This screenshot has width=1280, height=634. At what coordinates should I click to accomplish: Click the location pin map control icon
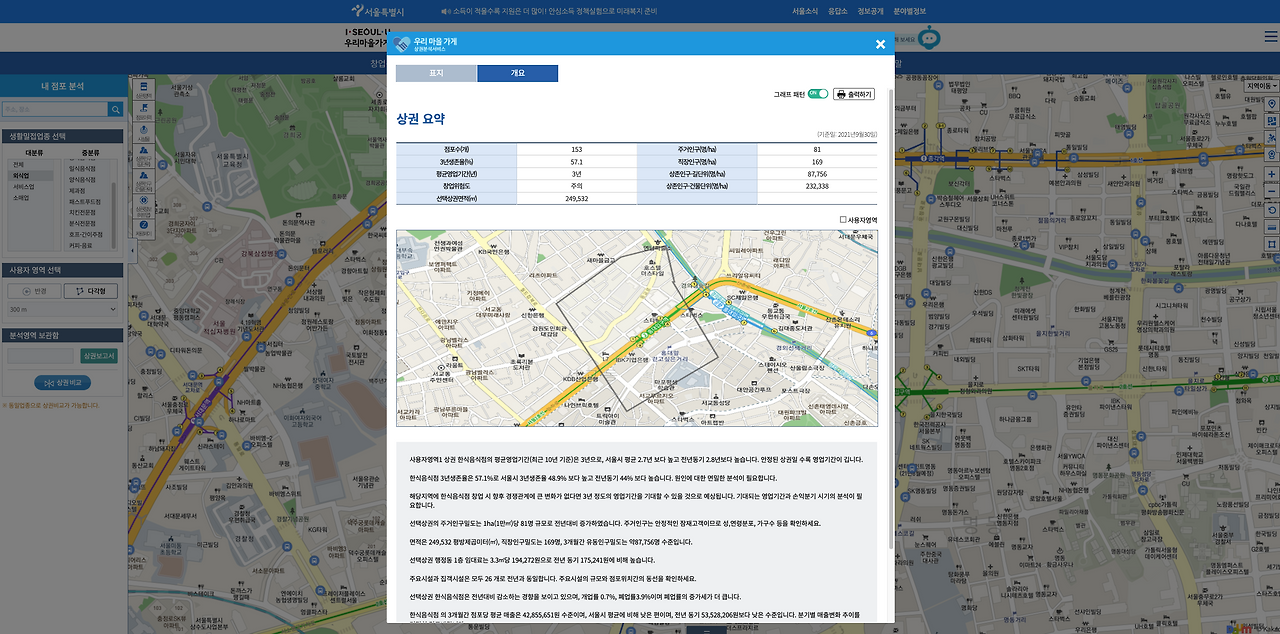1272,103
